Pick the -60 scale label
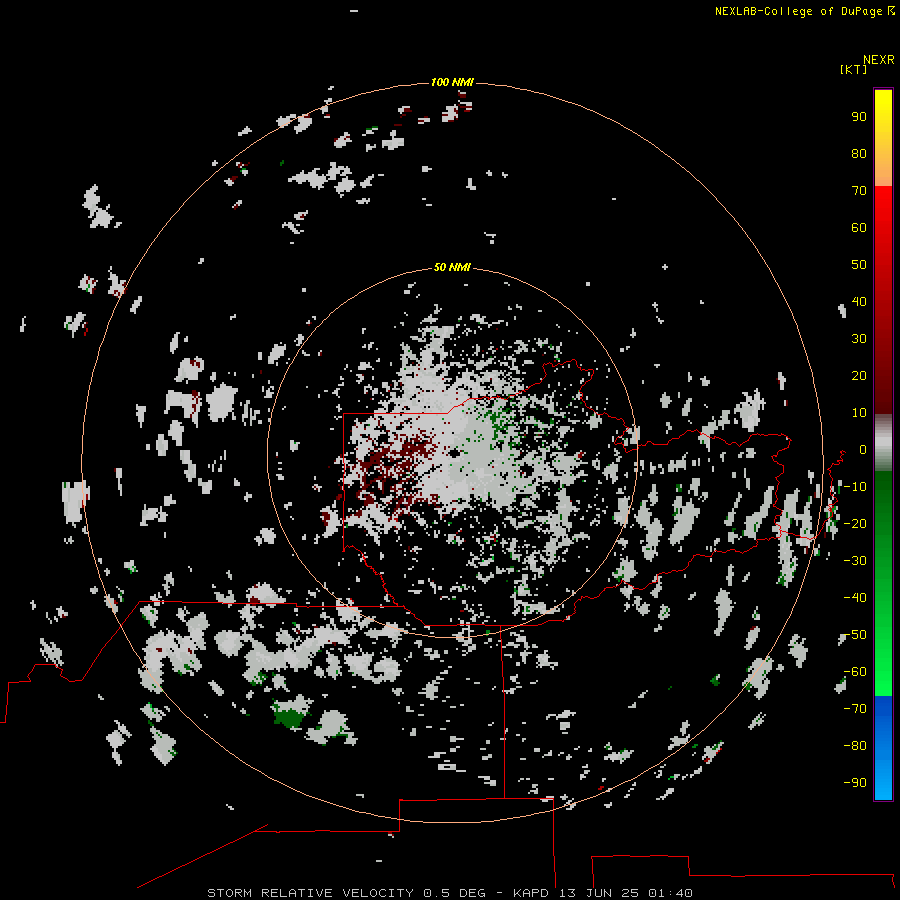The image size is (900, 900). (x=855, y=672)
